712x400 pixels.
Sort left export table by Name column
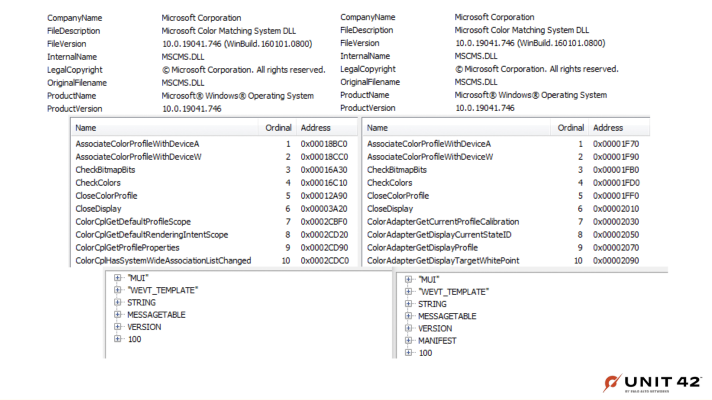165,128
